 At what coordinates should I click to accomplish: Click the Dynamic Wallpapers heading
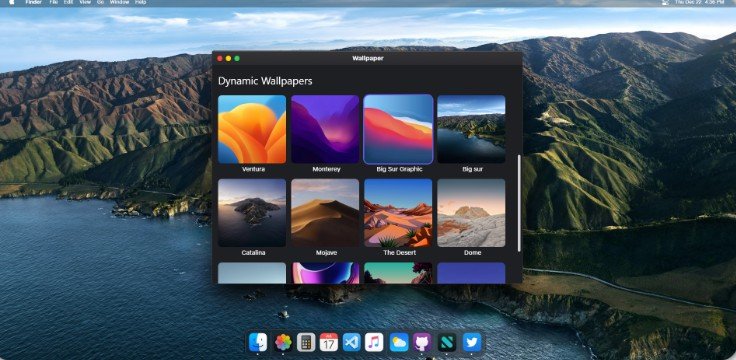tap(265, 81)
